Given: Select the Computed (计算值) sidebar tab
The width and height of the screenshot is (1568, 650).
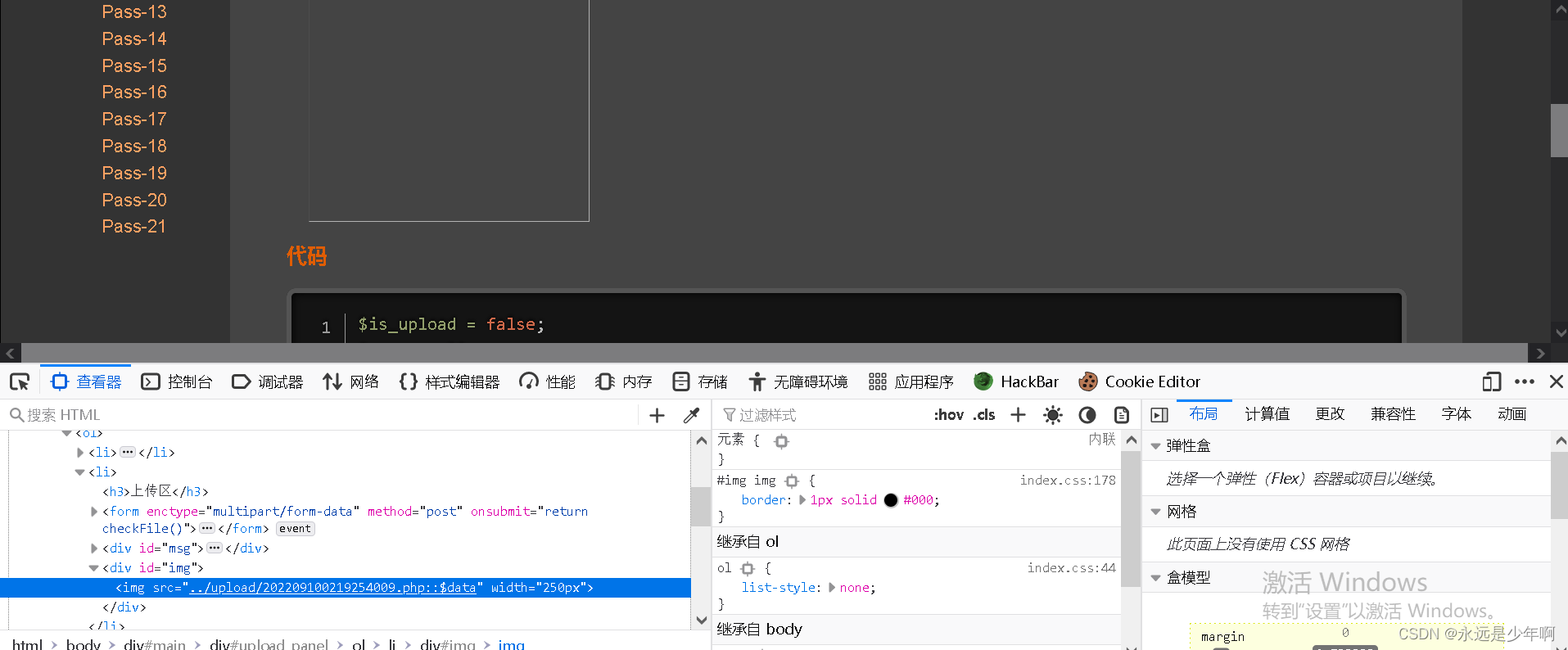Looking at the screenshot, I should point(1268,414).
